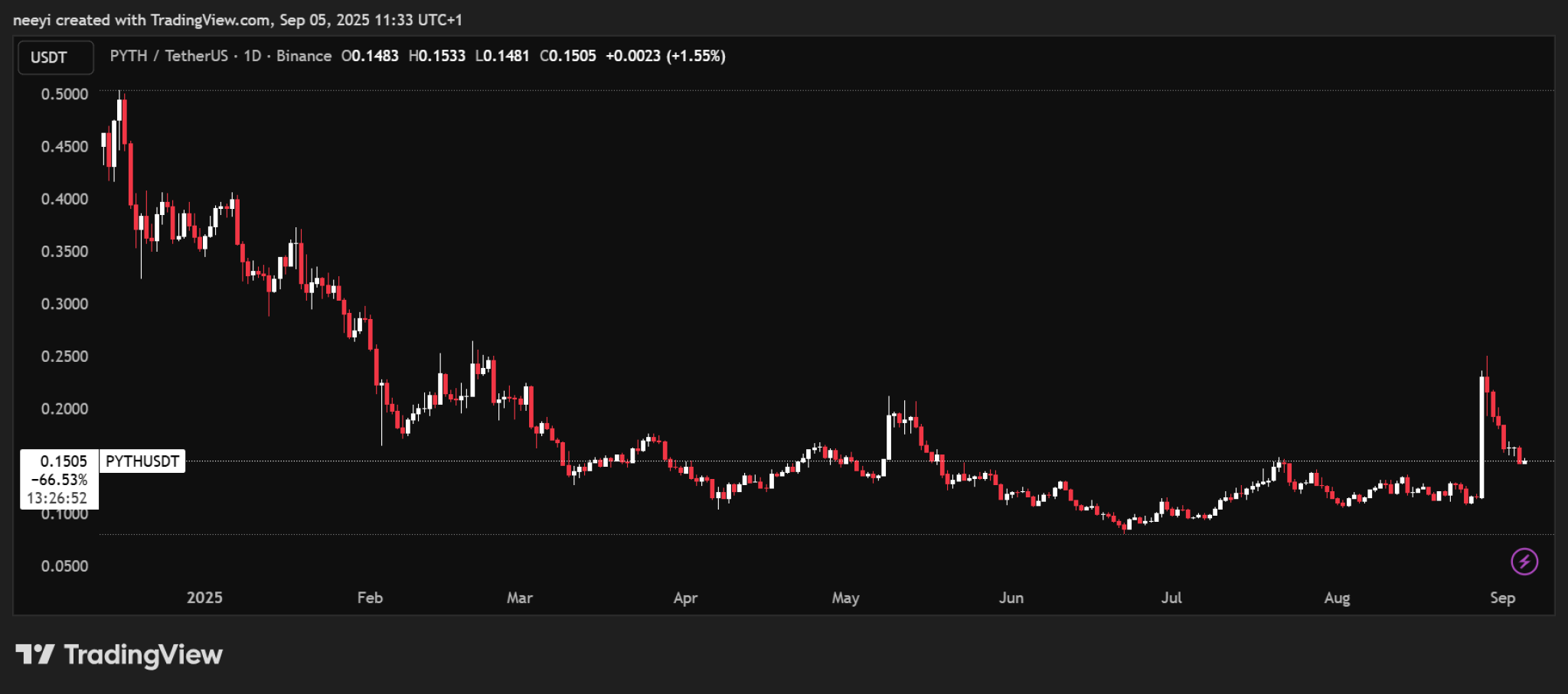Click Binance exchange name in the legend
1568x694 pixels.
(x=305, y=55)
